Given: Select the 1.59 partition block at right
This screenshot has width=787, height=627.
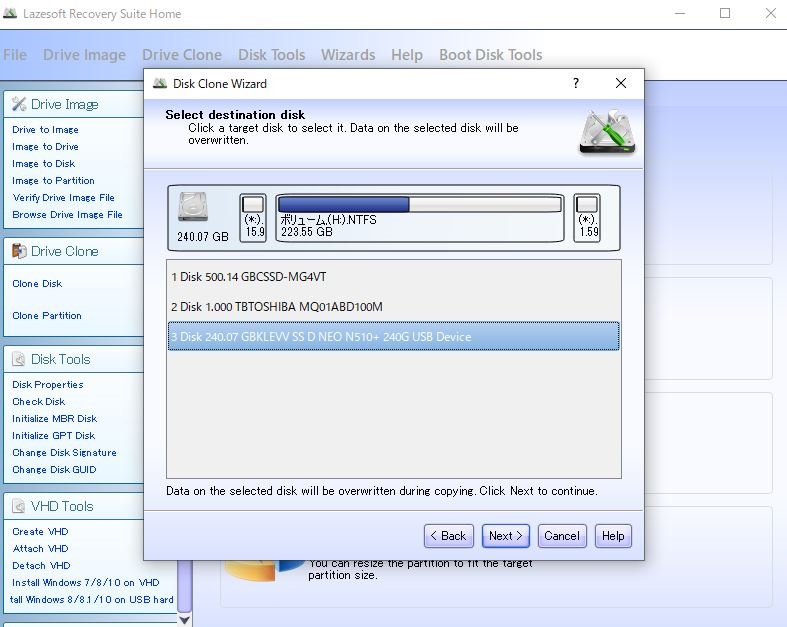Looking at the screenshot, I should 587,218.
